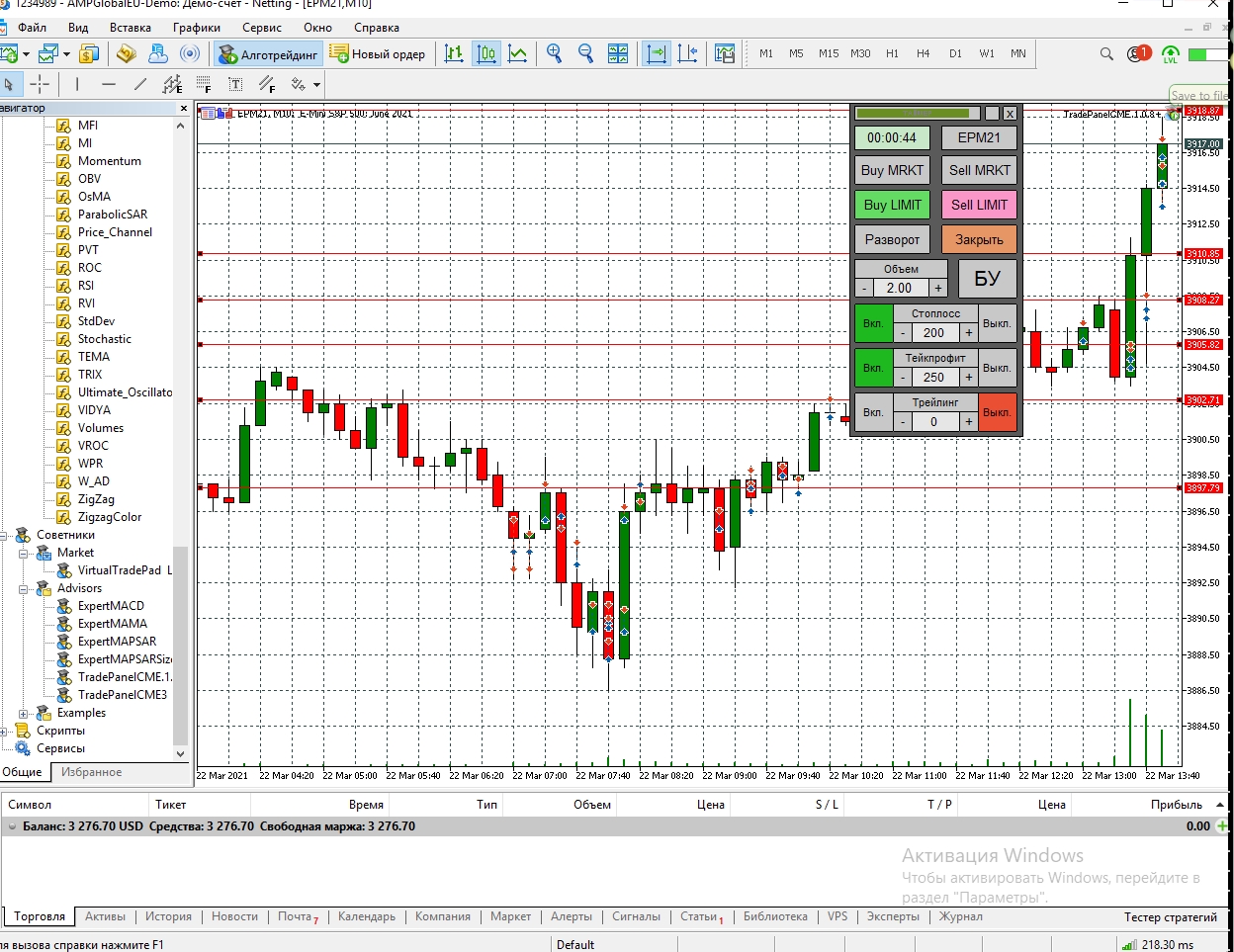
Task: Open the account notifications icon with badge 1
Action: click(x=1138, y=53)
